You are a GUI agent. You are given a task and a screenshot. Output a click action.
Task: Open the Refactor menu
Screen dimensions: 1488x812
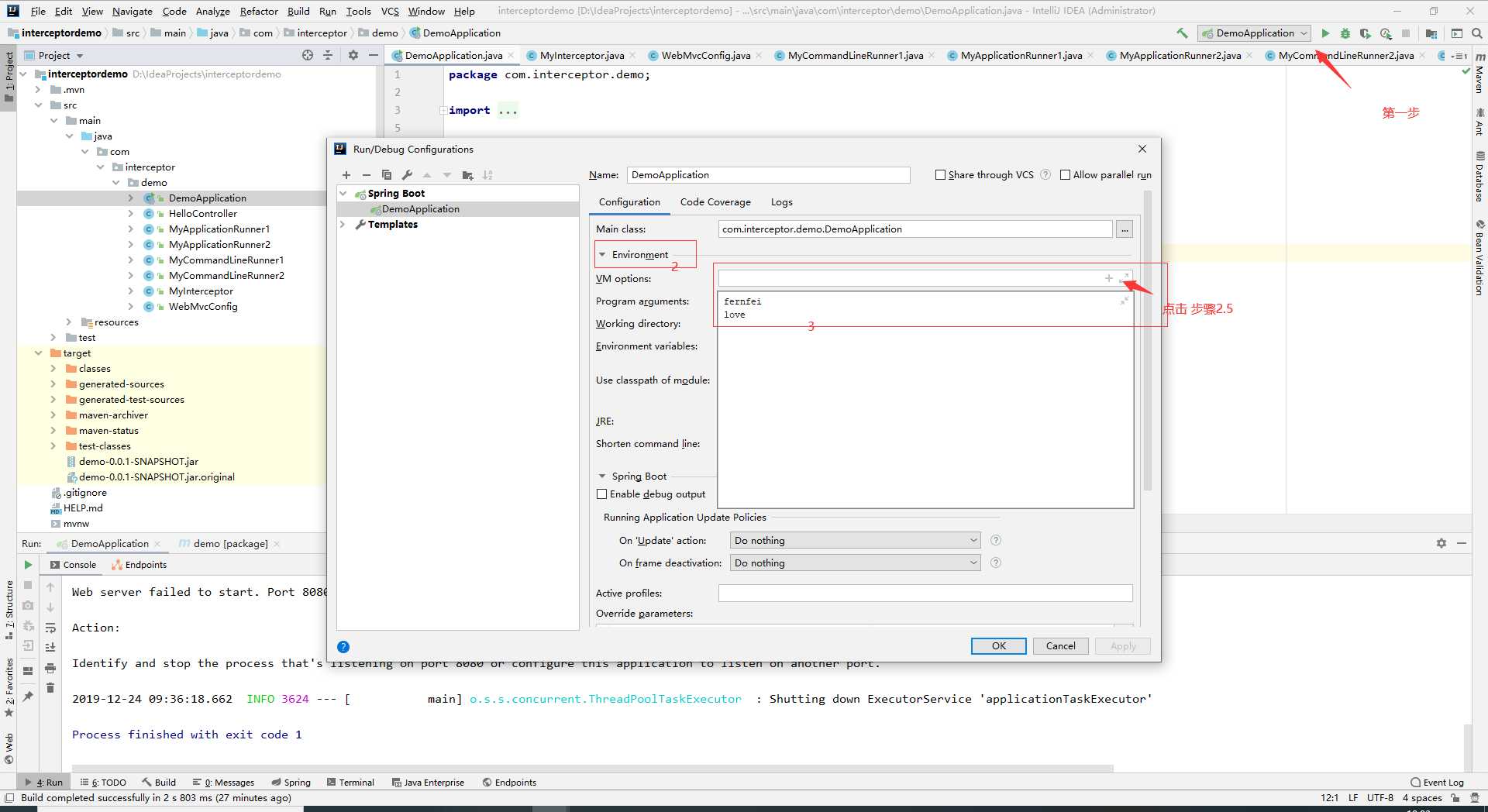(x=259, y=11)
